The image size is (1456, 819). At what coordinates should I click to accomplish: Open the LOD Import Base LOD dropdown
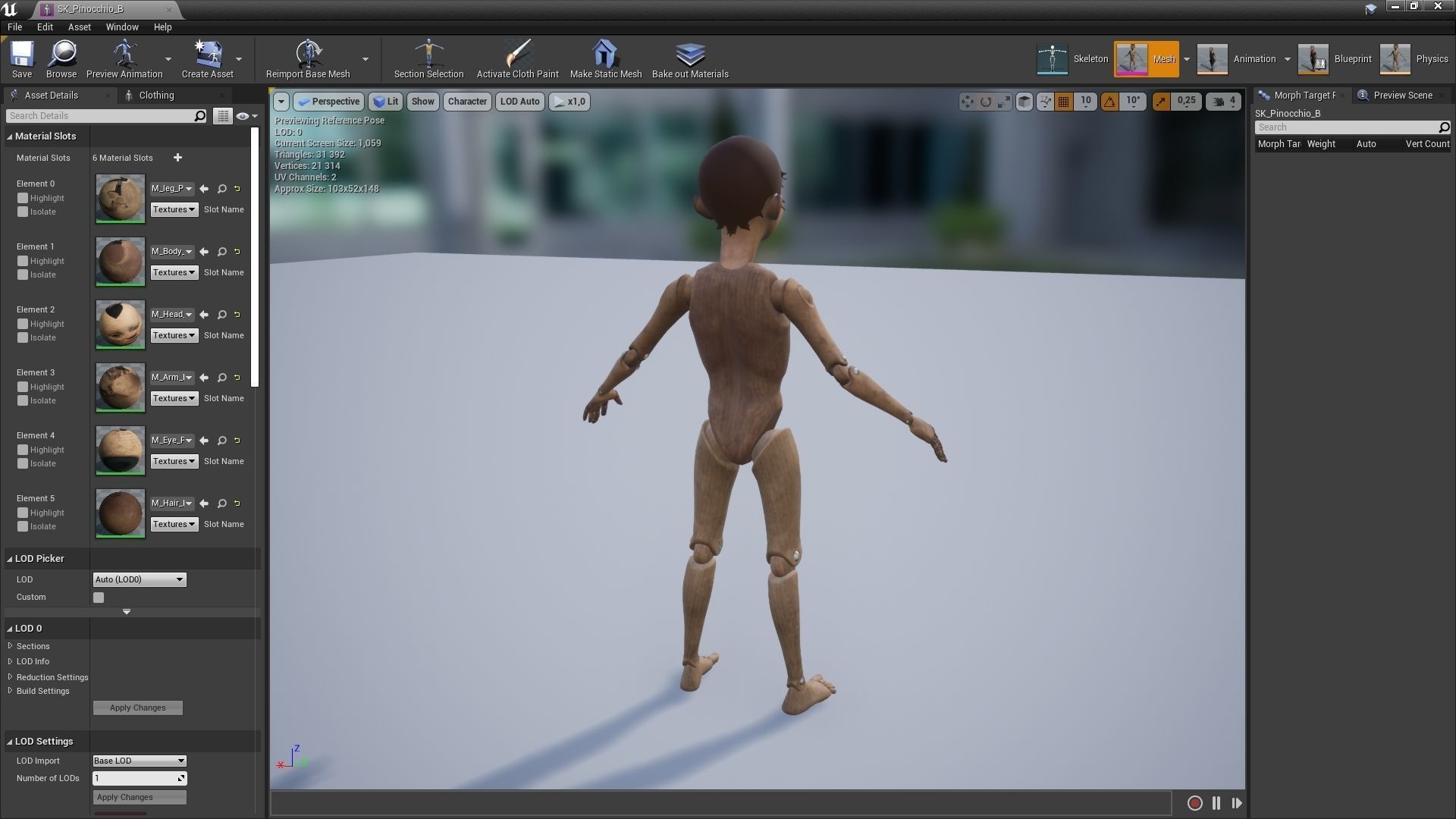tap(140, 761)
